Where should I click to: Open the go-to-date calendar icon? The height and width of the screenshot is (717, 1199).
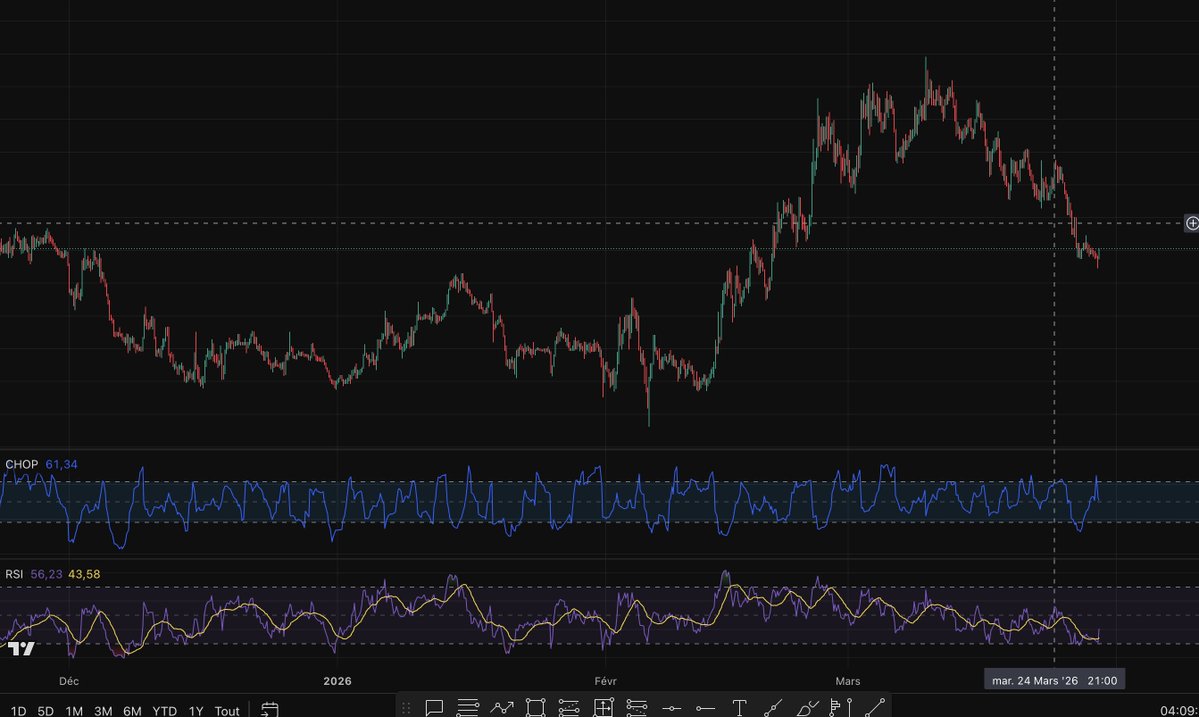269,710
